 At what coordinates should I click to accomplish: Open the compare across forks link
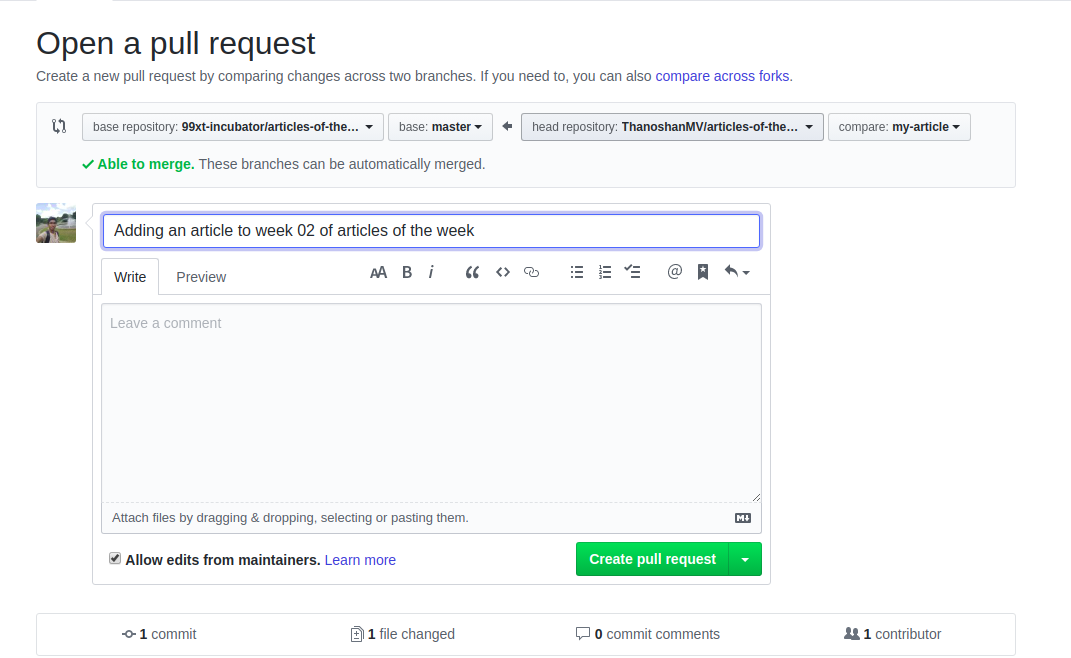722,76
